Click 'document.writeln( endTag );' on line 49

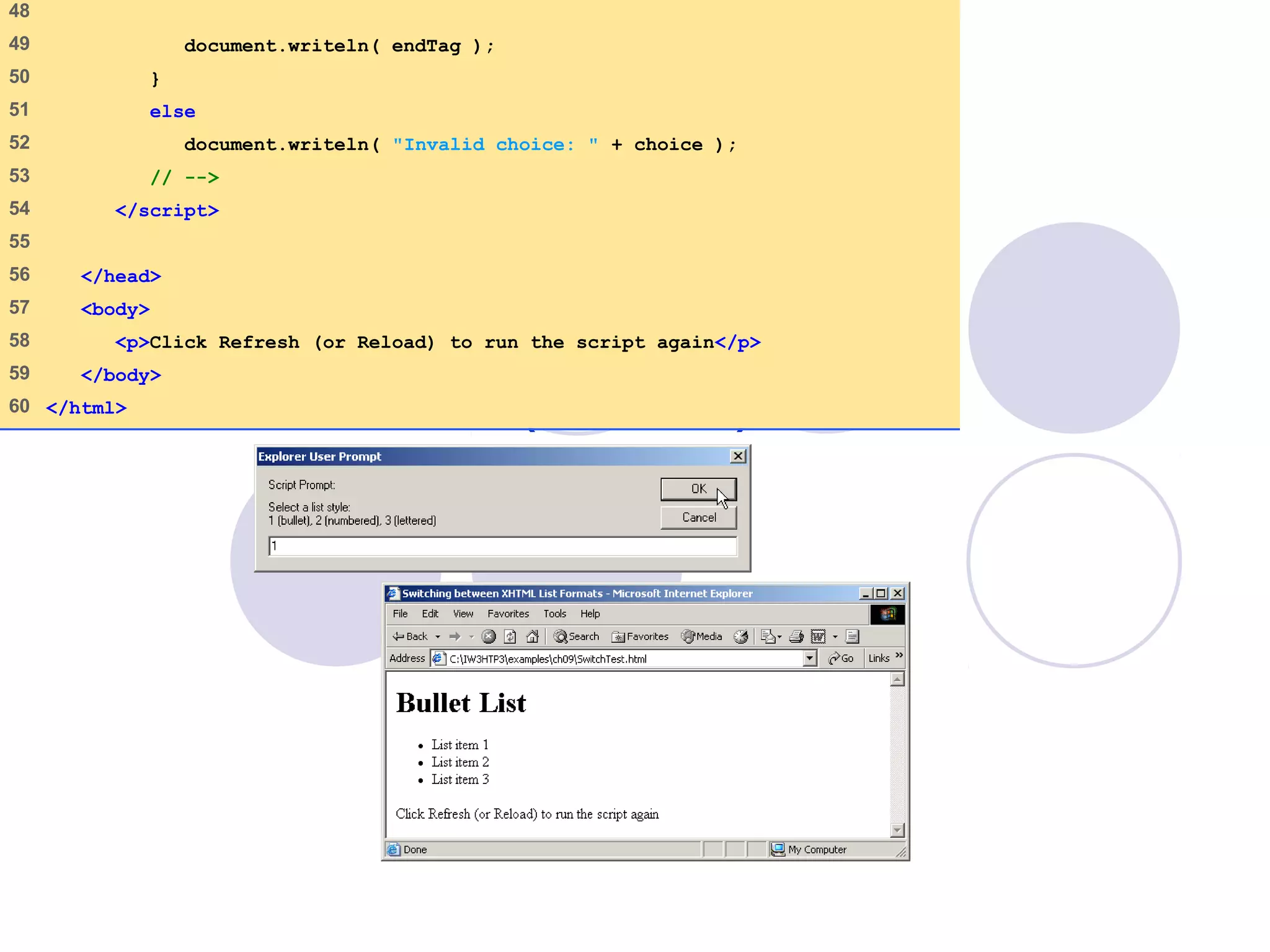(339, 46)
